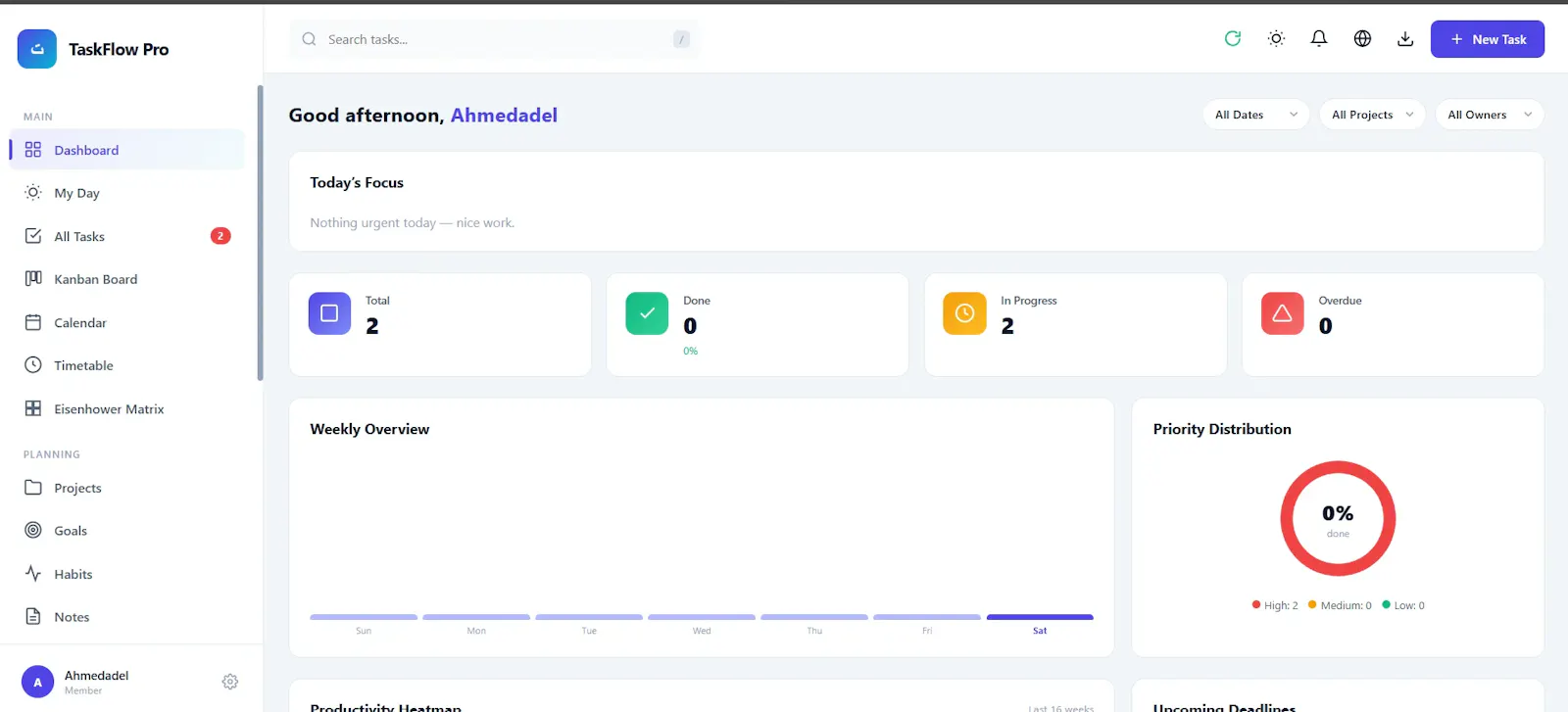The width and height of the screenshot is (1568, 712).
Task: Click the Wed bar in Weekly Overview
Action: click(x=702, y=617)
